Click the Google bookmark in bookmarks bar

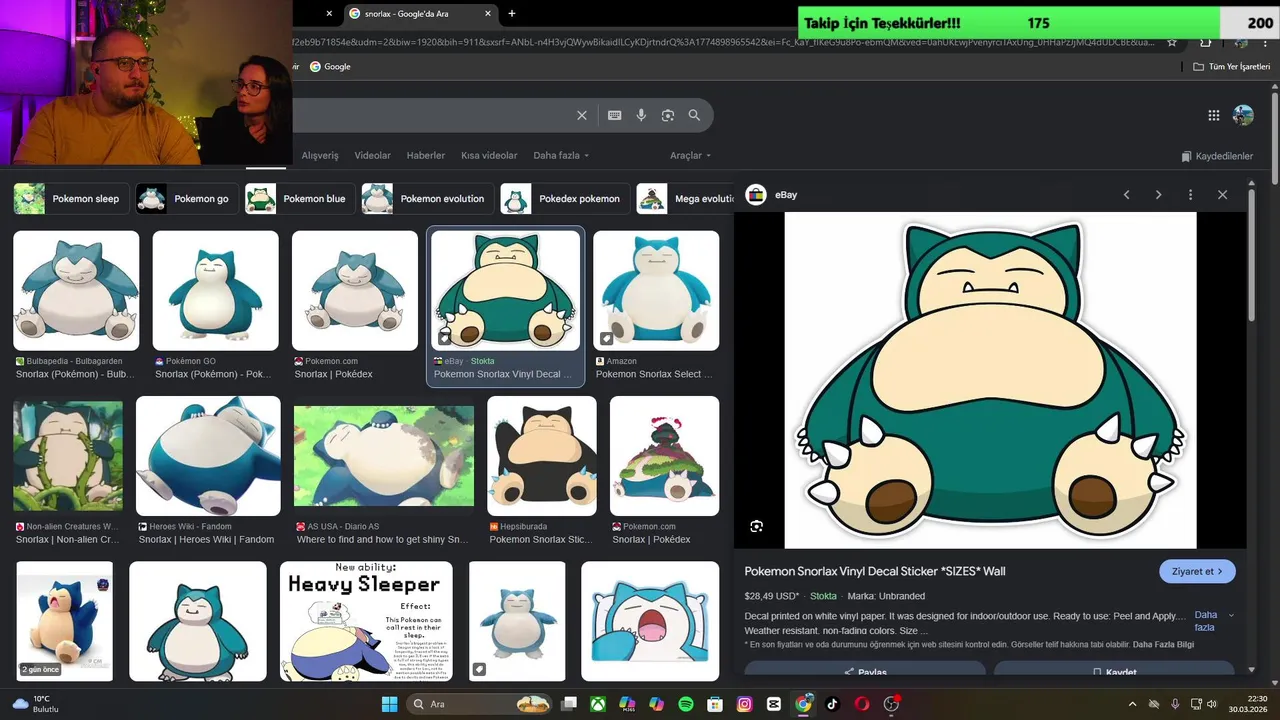click(x=330, y=66)
